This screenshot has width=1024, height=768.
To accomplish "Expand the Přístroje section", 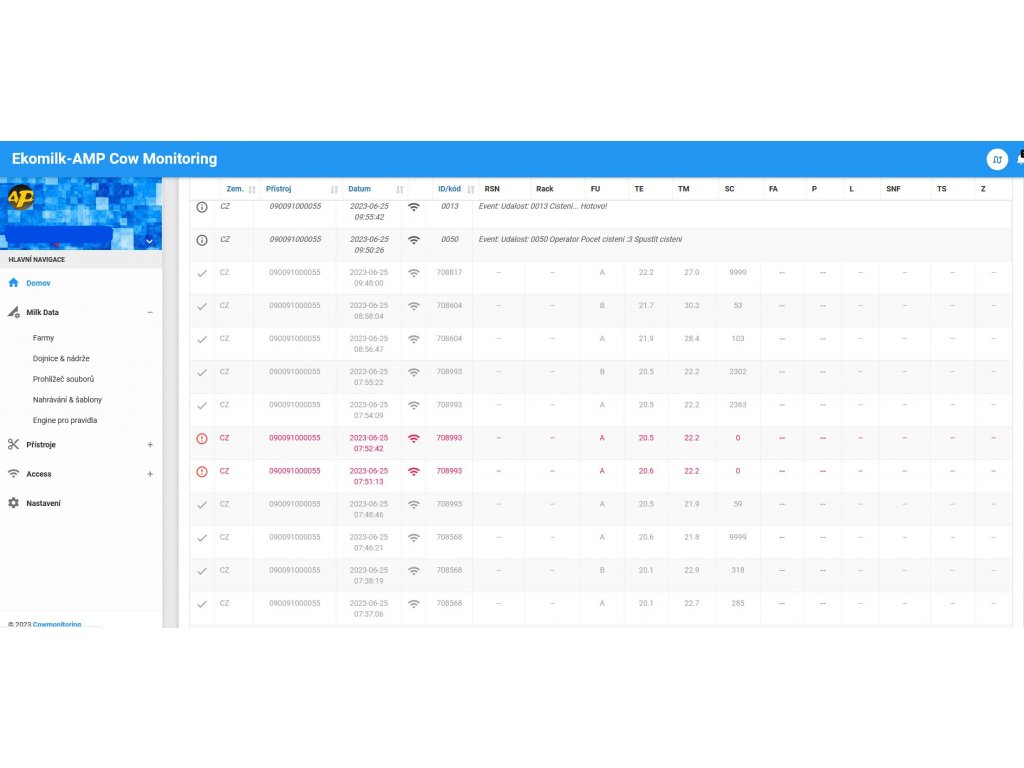I will point(150,444).
